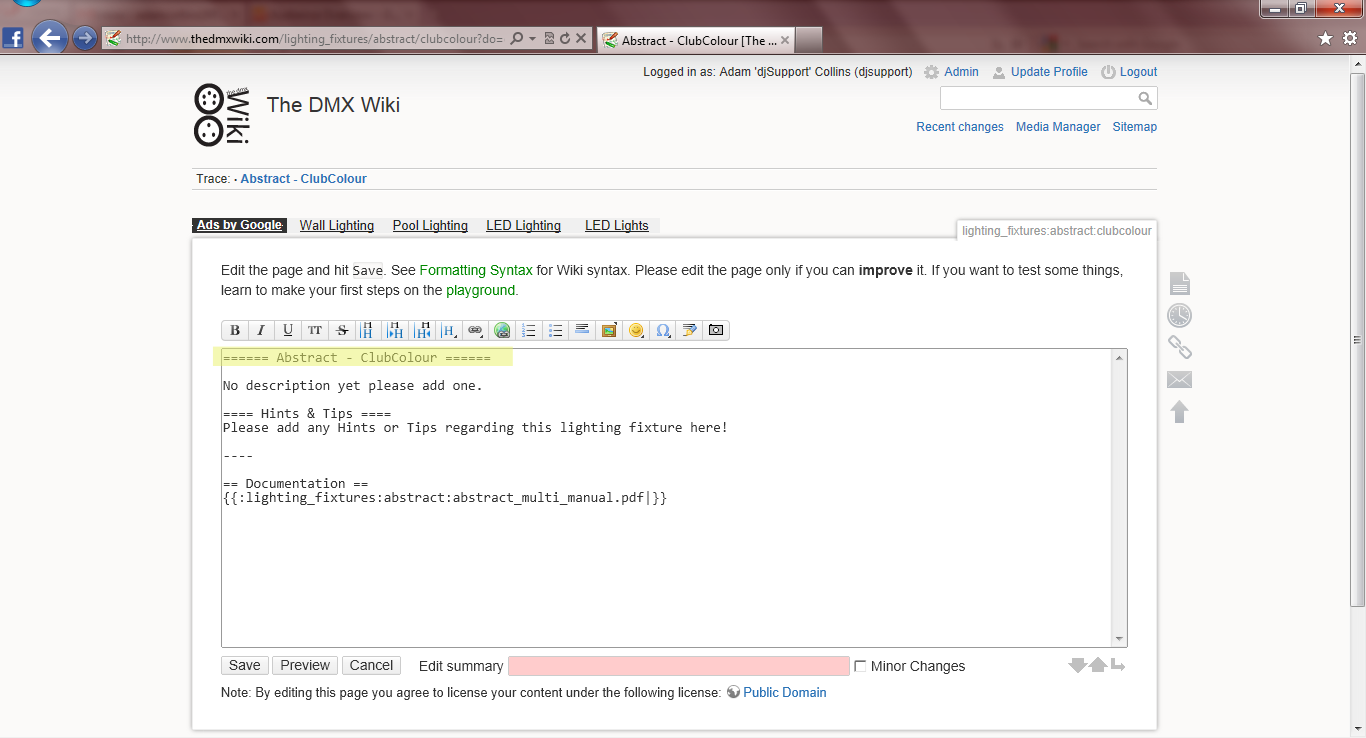1366x738 pixels.
Task: Click the Logout link
Action: point(1138,72)
